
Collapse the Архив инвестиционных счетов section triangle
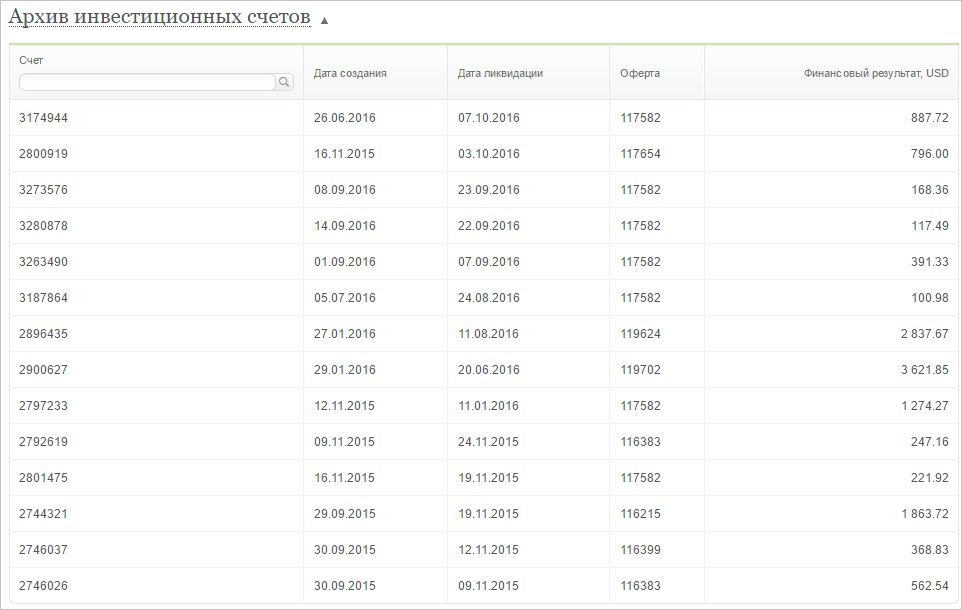click(x=324, y=21)
